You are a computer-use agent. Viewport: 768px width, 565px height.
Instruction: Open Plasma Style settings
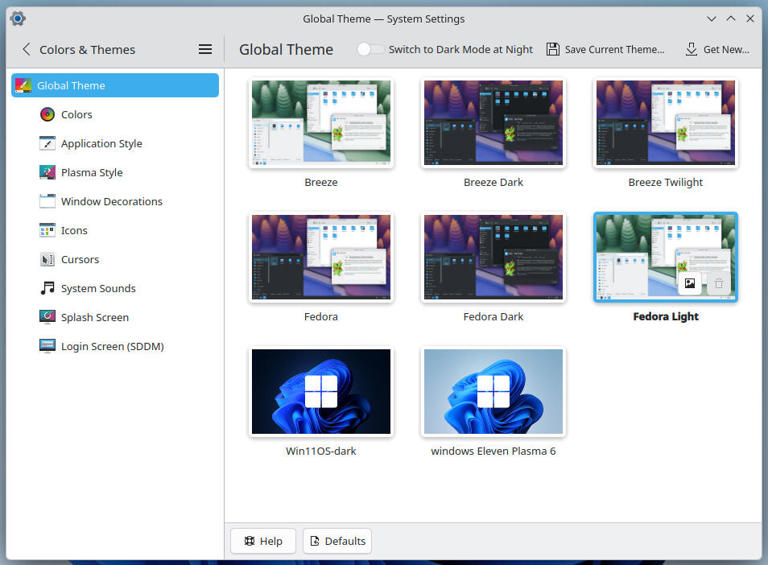coord(115,172)
